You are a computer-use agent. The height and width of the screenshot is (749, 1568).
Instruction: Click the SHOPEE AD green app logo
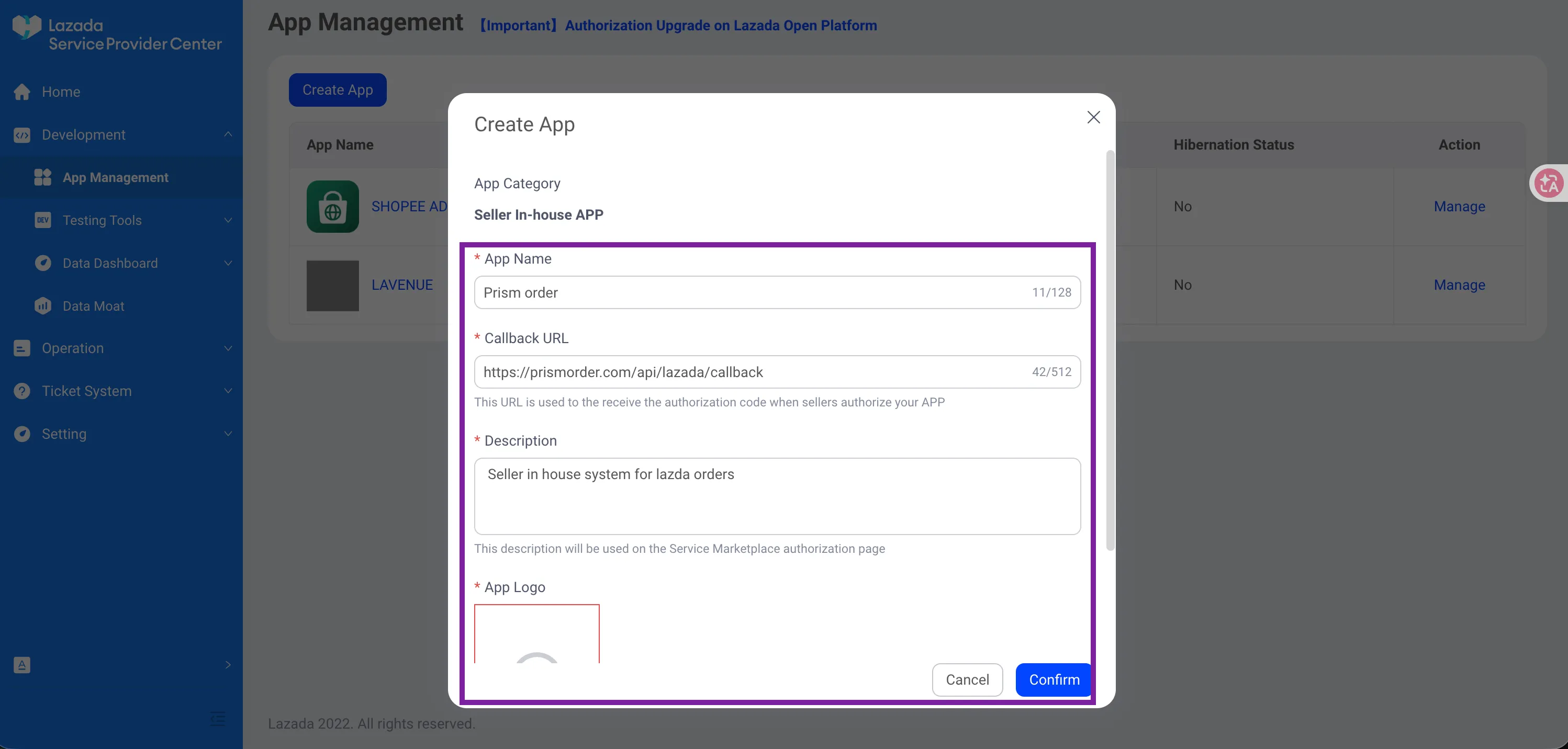332,206
